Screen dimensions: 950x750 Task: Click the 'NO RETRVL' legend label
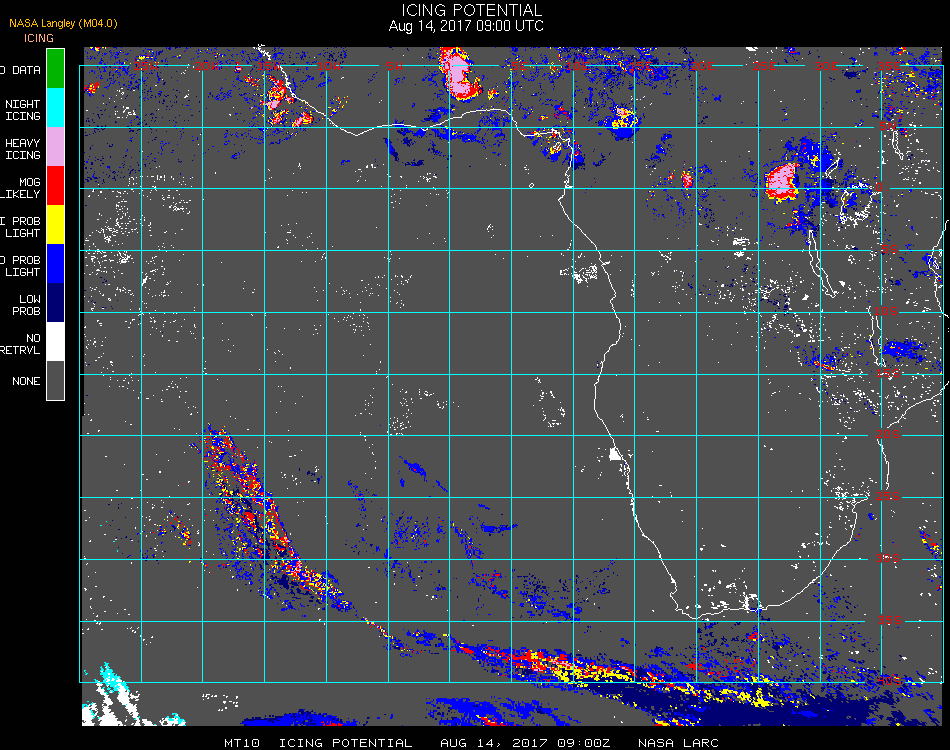pos(21,344)
